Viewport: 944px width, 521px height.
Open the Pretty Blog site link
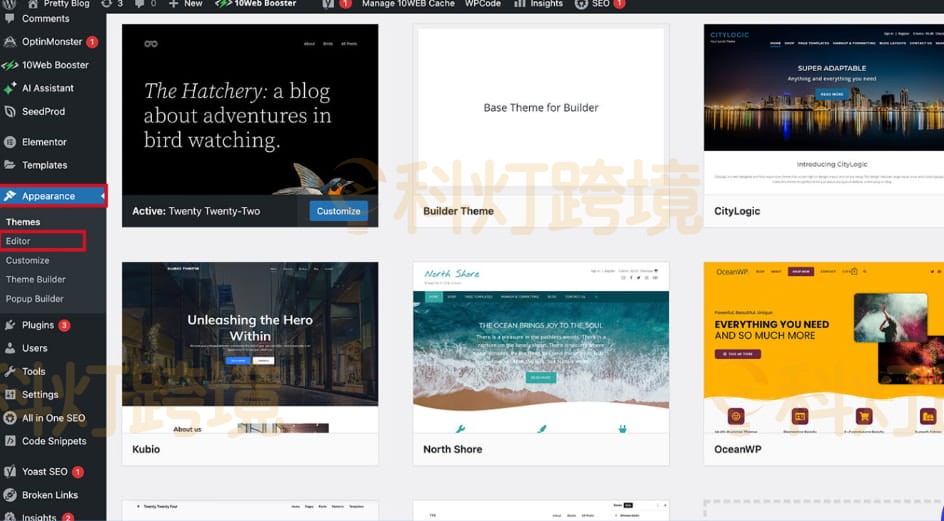pyautogui.click(x=66, y=4)
